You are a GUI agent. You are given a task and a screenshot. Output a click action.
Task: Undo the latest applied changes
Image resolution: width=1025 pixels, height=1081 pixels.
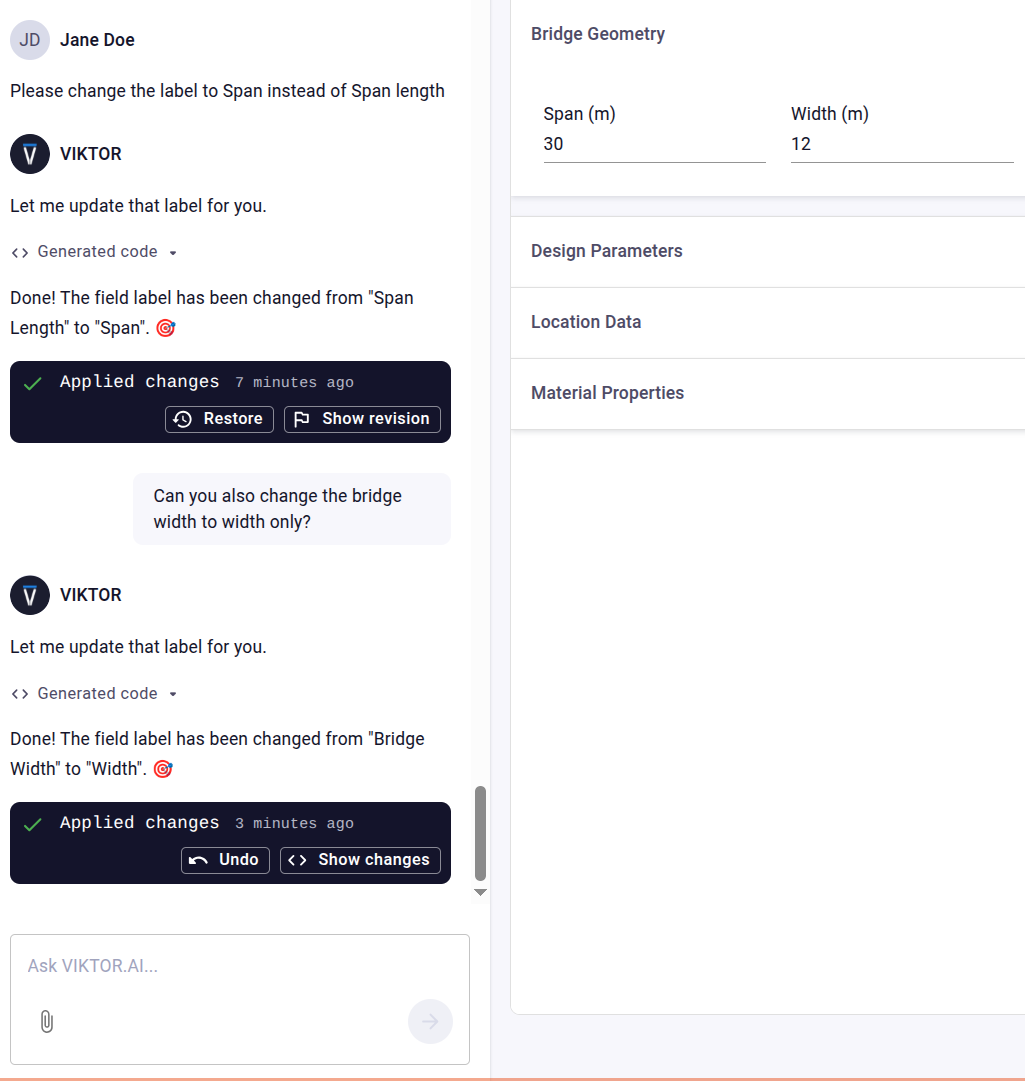(x=225, y=860)
